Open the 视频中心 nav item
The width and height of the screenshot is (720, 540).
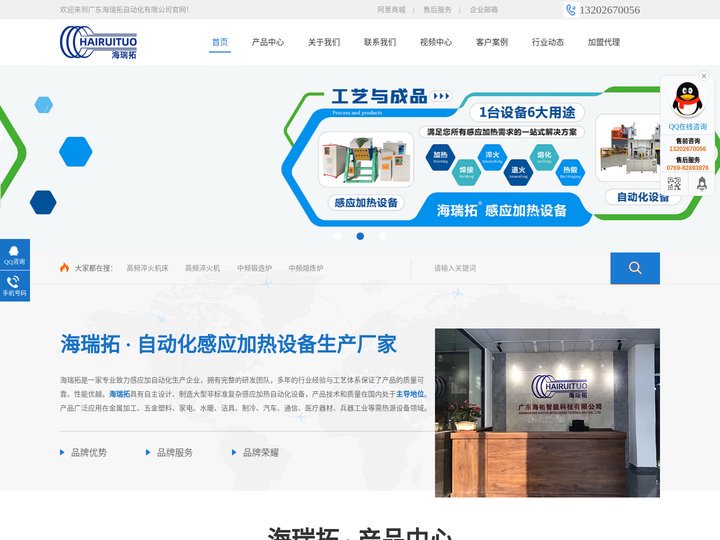coord(436,42)
